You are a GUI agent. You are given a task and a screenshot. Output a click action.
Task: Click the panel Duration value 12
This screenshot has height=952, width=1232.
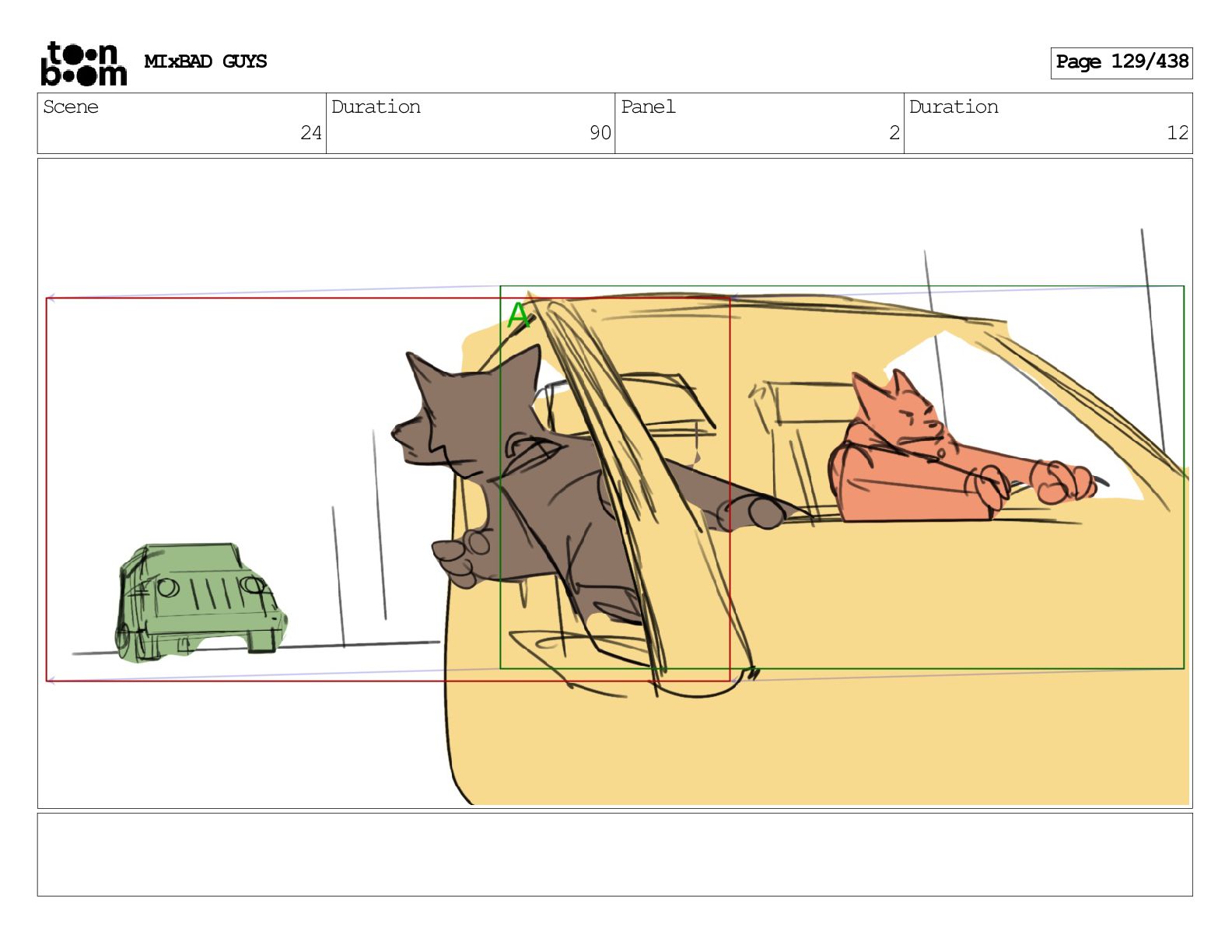1178,133
